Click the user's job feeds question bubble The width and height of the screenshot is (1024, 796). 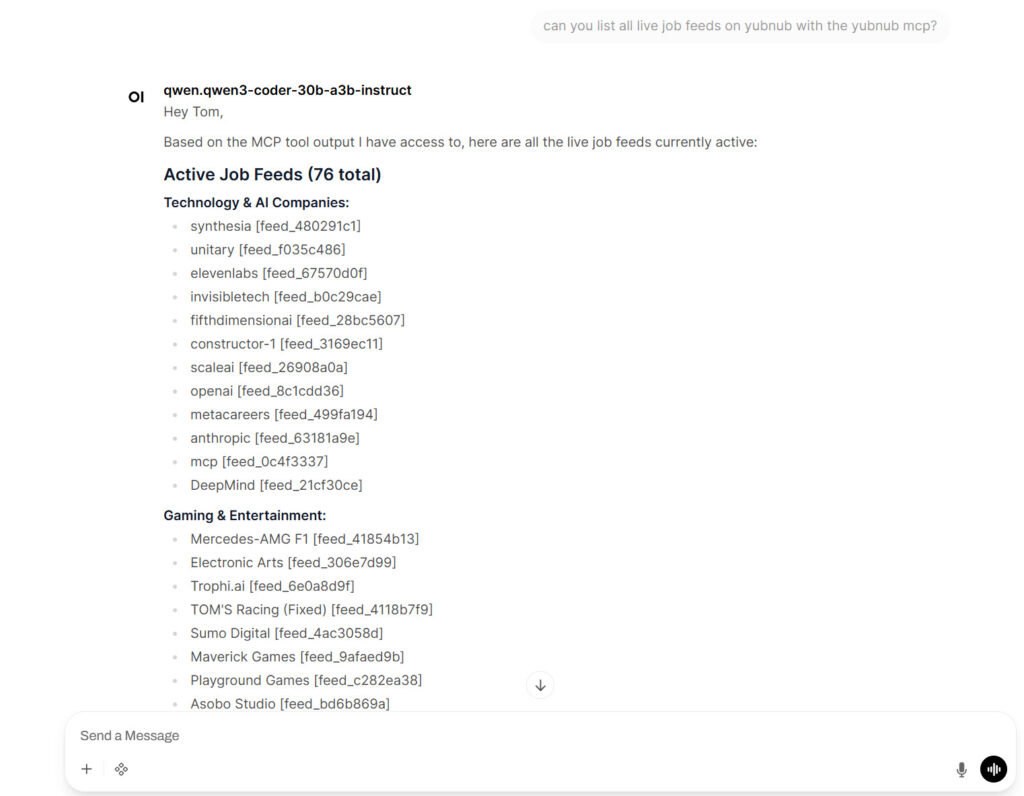738,25
